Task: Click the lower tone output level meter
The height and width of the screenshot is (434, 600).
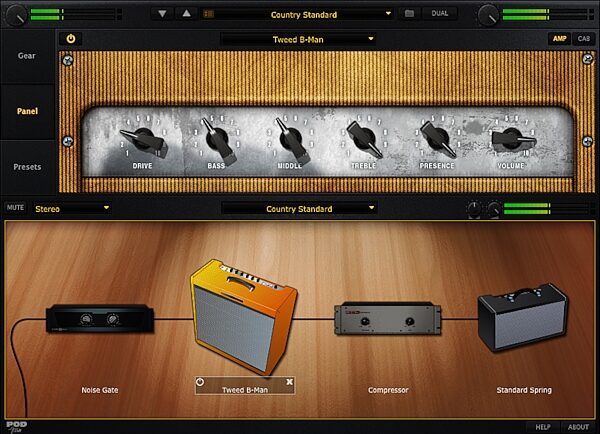Action: point(549,209)
